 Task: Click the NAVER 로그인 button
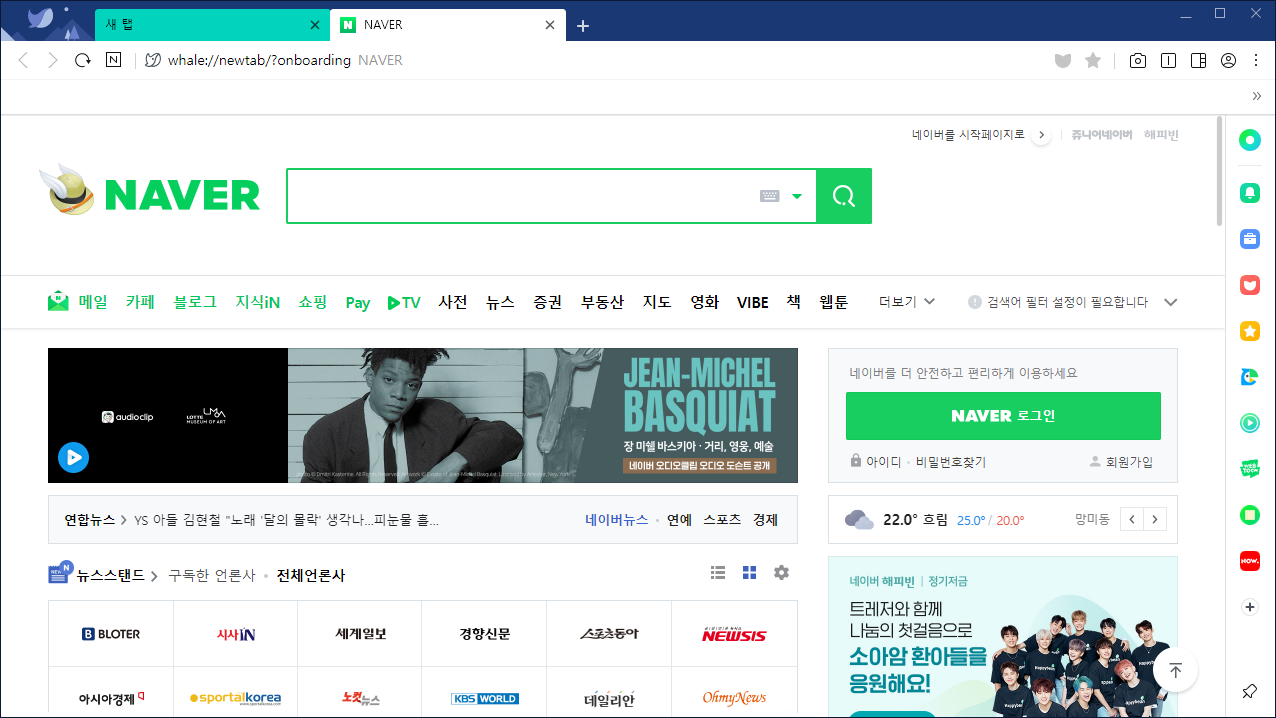pos(1003,416)
